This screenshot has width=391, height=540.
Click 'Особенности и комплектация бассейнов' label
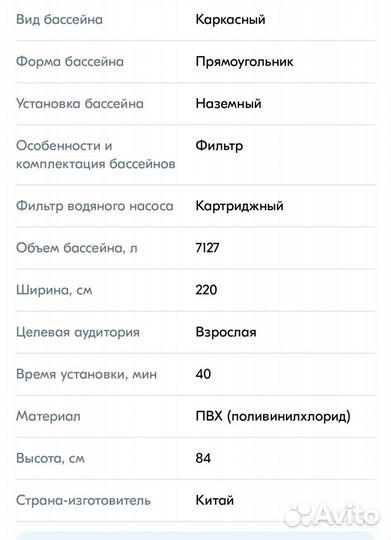(x=96, y=155)
